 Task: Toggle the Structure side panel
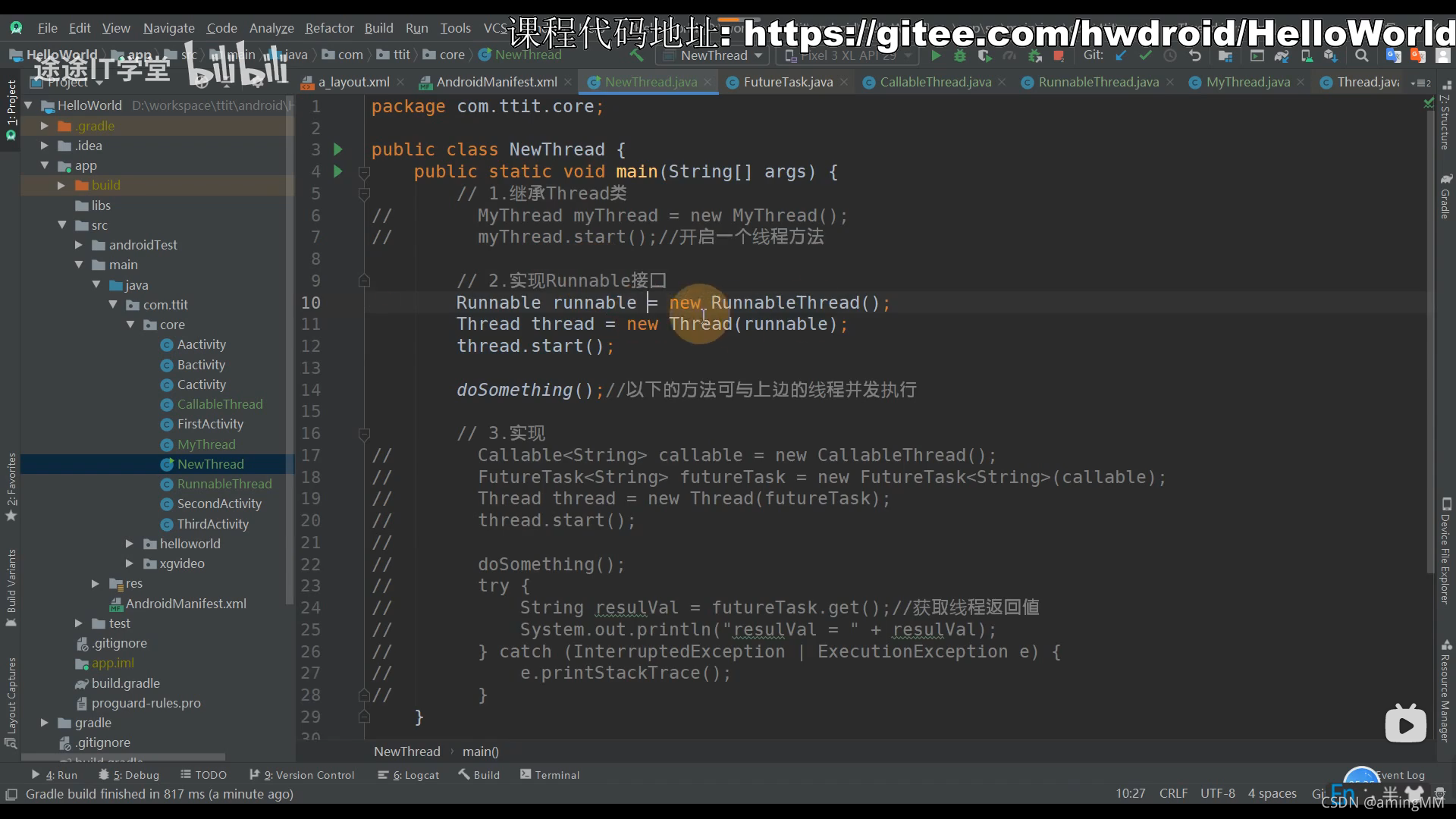point(1445,115)
